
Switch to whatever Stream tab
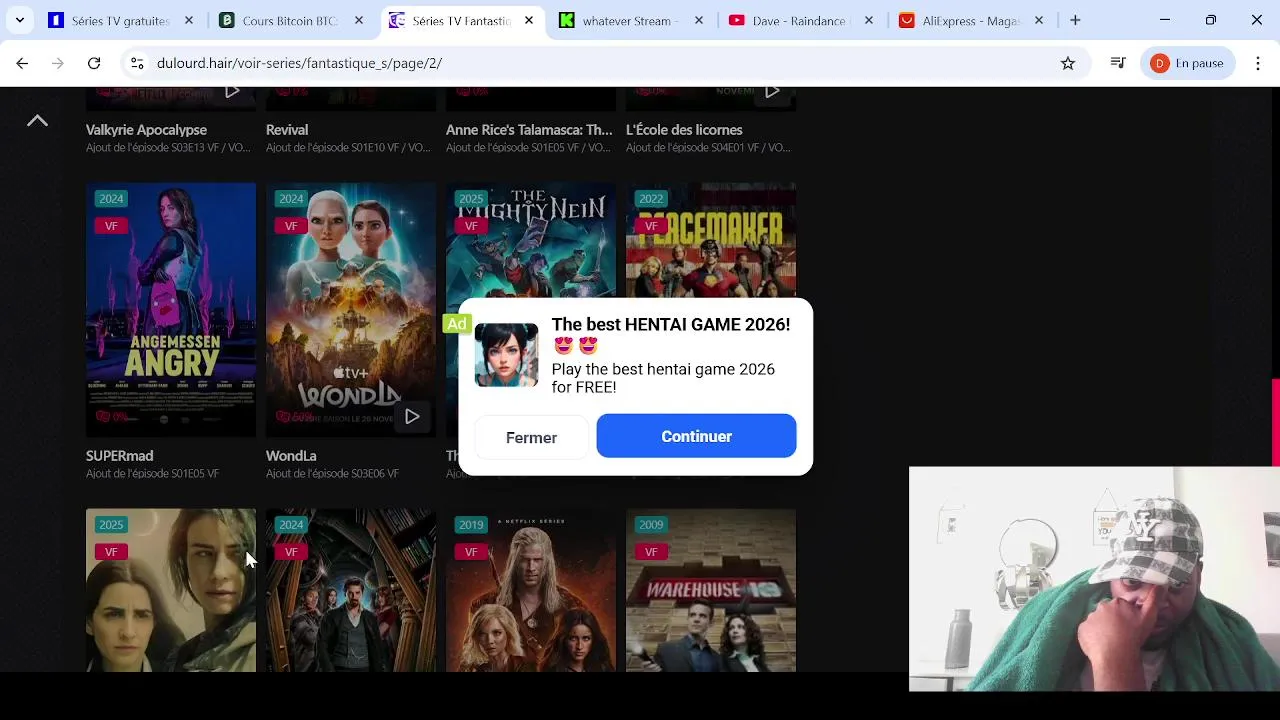point(630,20)
